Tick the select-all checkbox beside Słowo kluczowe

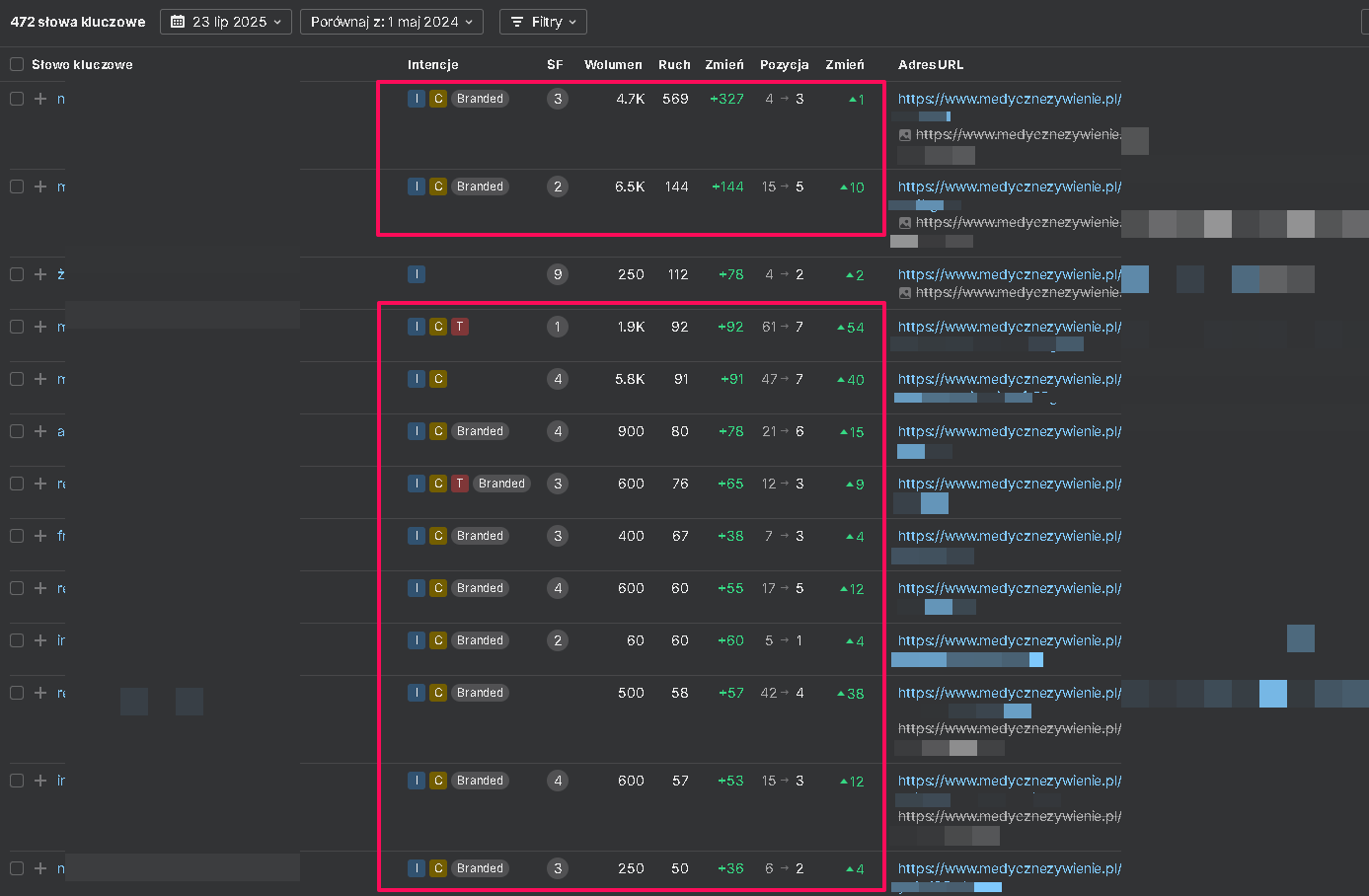click(17, 64)
